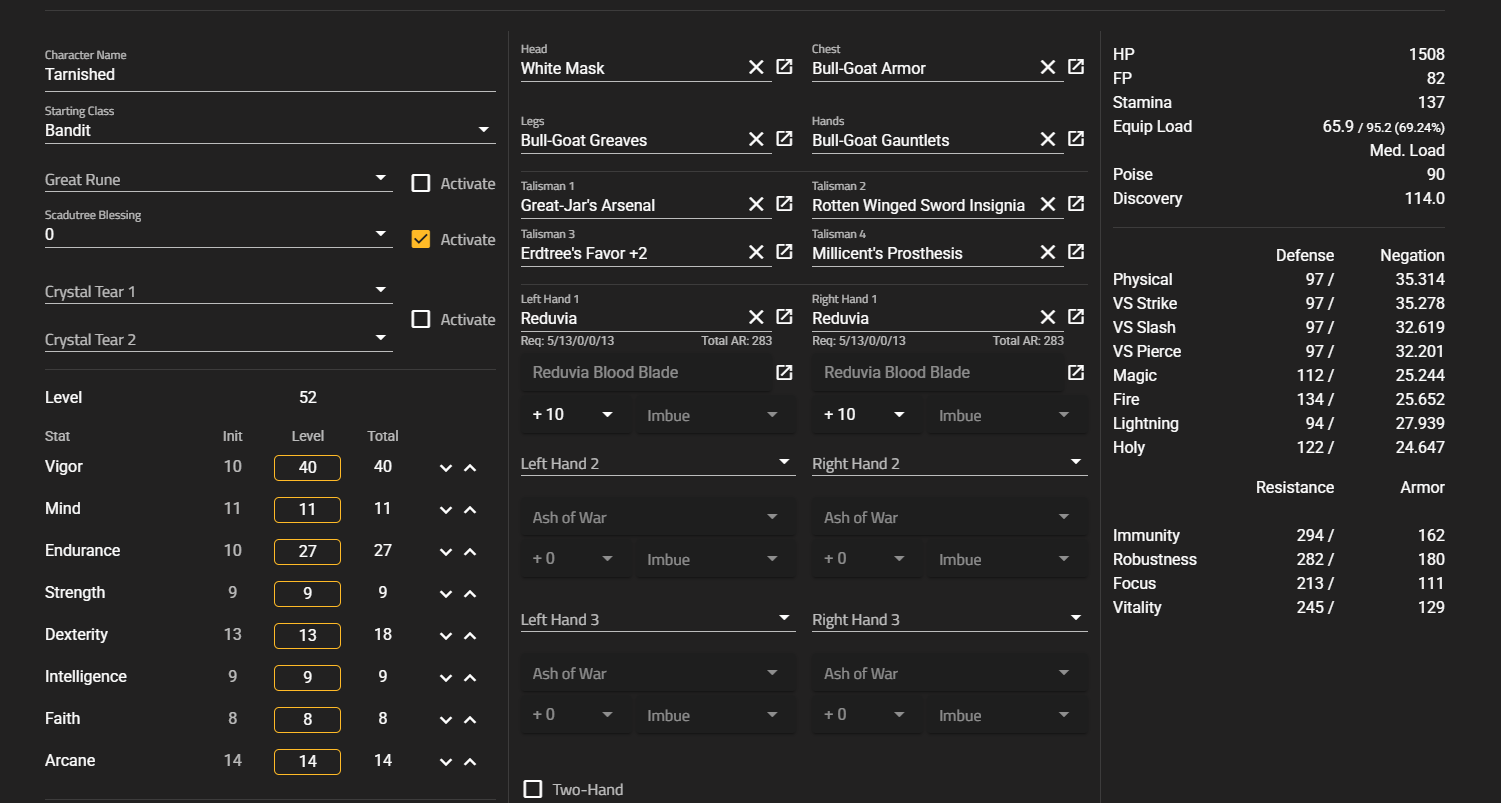The width and height of the screenshot is (1501, 803).
Task: Open Left Hand 1 upgrade level +10 dropdown
Action: click(576, 414)
